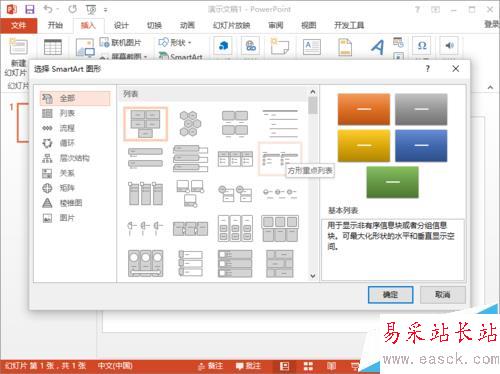Close the 选择 SmartArt 图形 dialog
Screen dimensions: 500x374
pyautogui.click(x=456, y=69)
